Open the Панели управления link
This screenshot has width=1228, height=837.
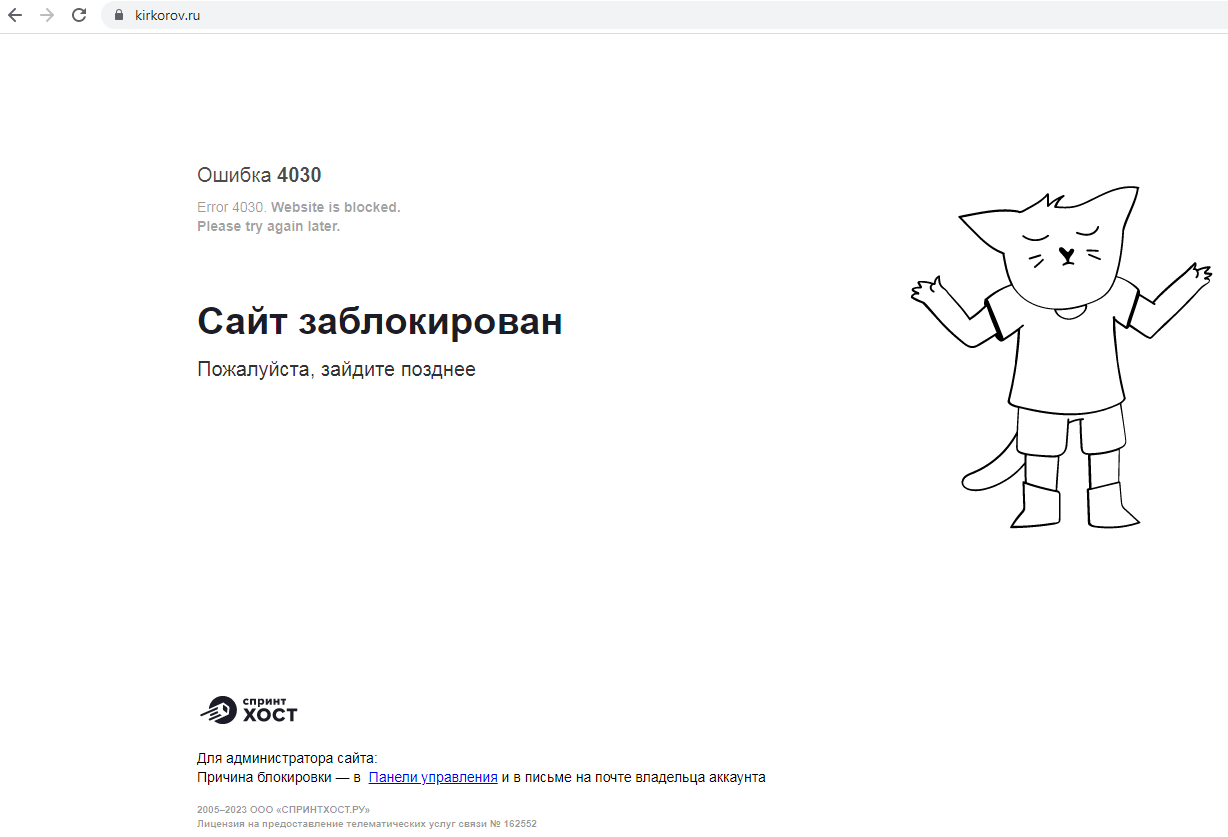pos(433,777)
